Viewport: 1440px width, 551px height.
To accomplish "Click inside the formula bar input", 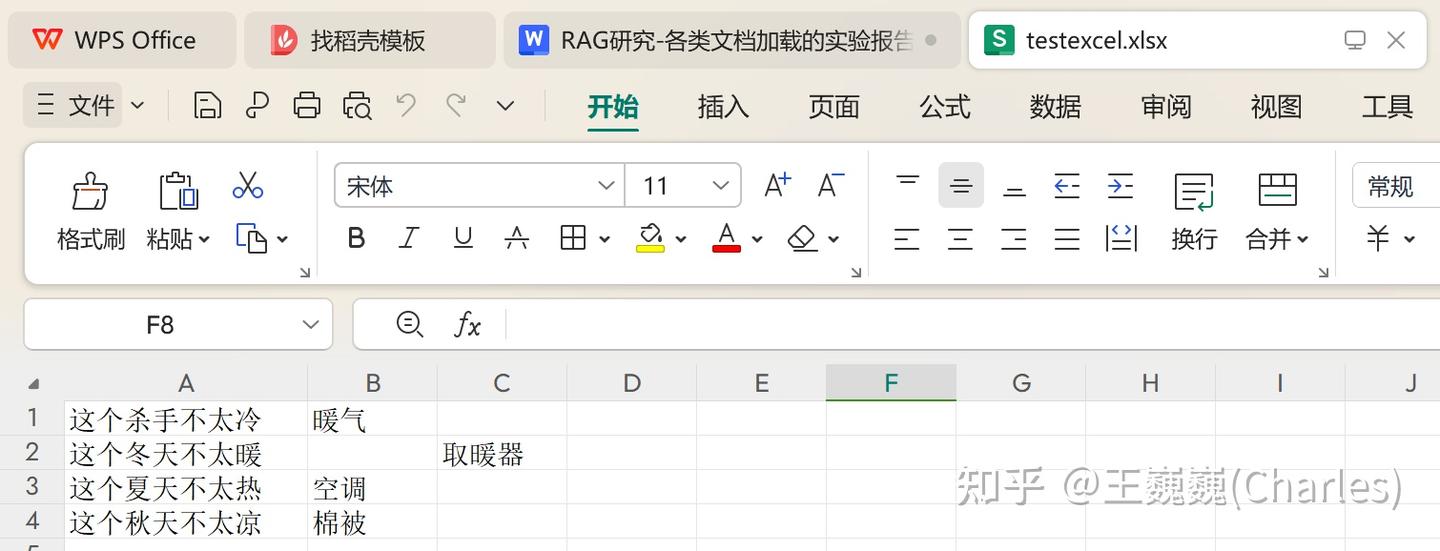I will click(x=975, y=324).
